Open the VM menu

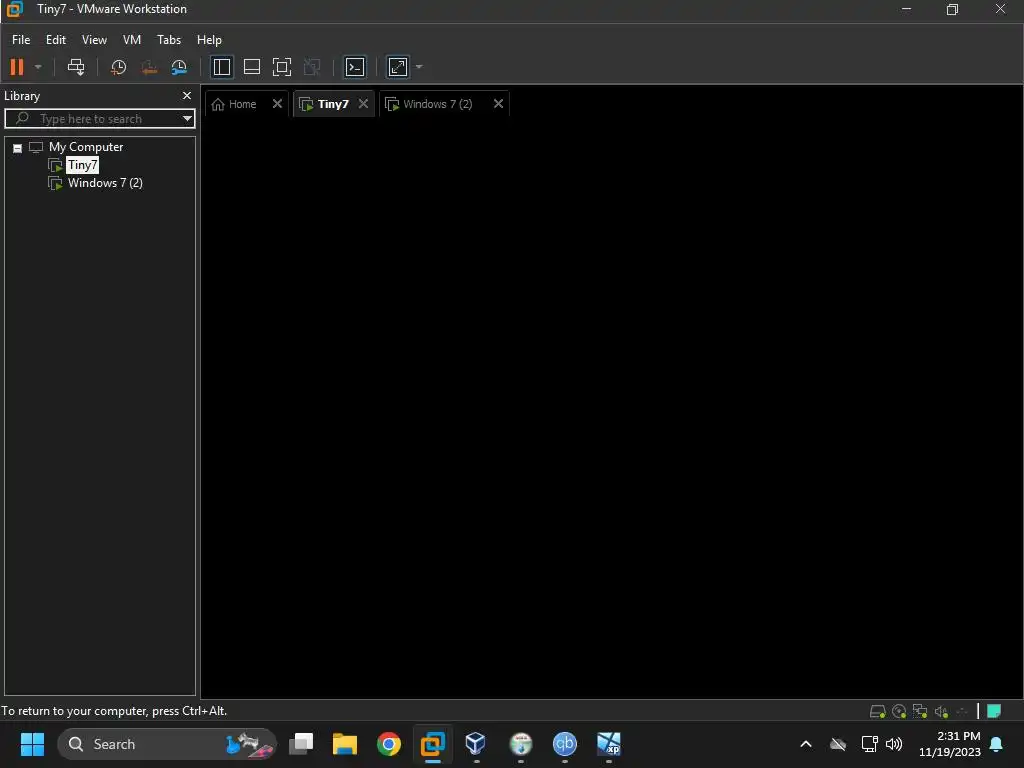pos(132,40)
